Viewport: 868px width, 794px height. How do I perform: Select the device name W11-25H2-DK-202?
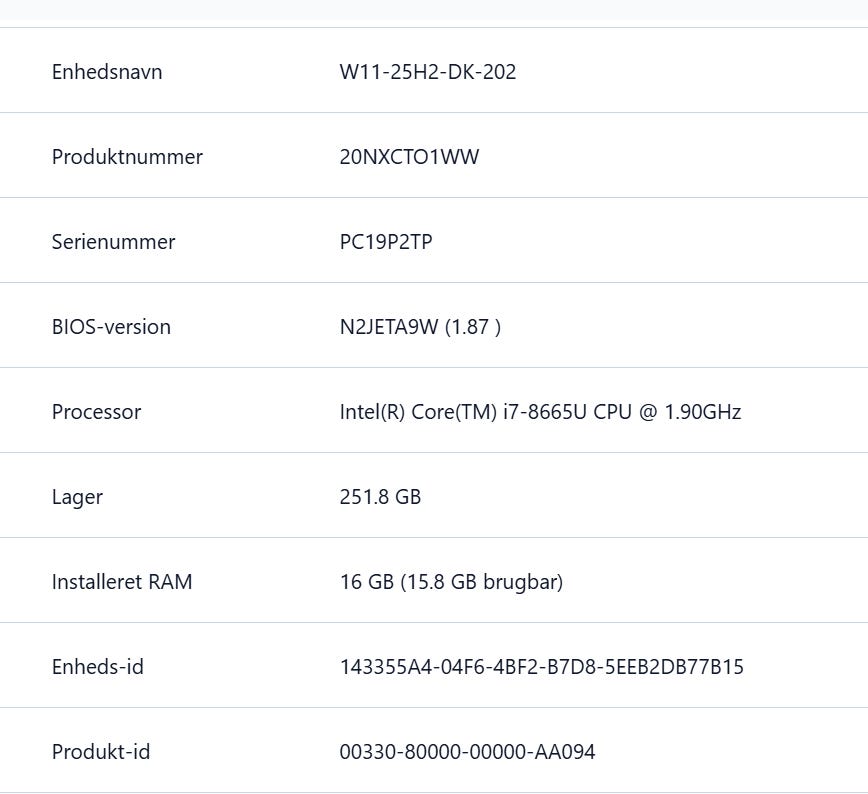(x=428, y=72)
